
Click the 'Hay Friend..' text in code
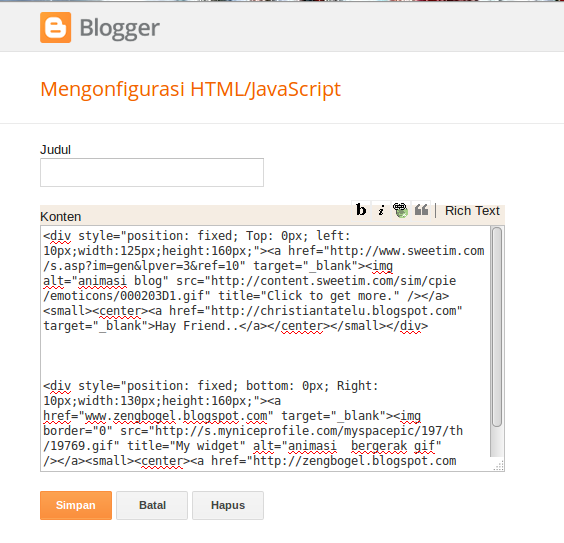point(197,326)
